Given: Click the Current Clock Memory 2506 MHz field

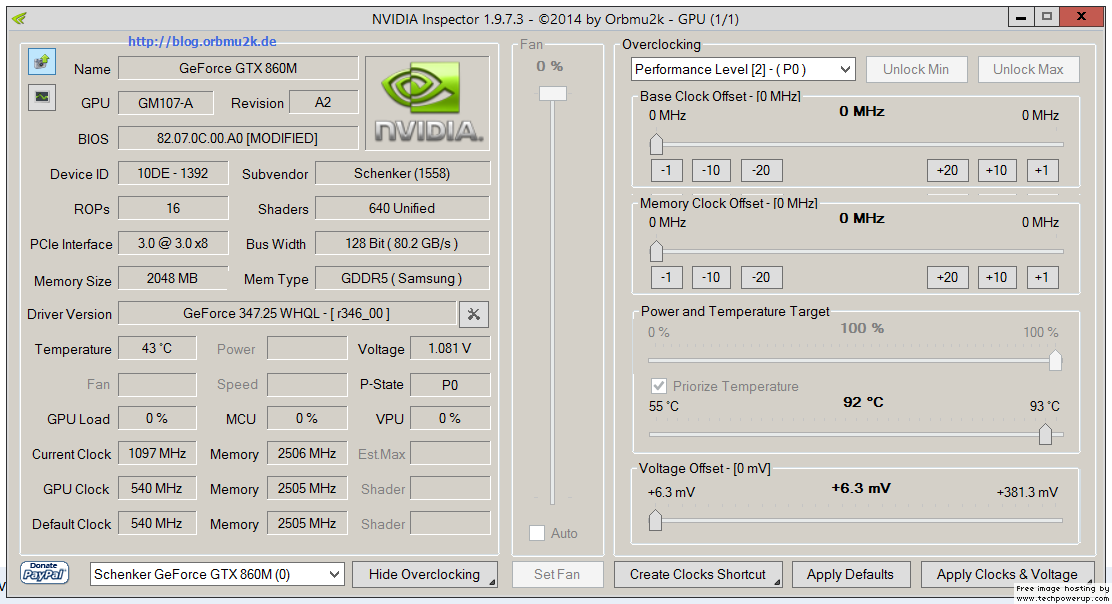Looking at the screenshot, I should pyautogui.click(x=307, y=453).
